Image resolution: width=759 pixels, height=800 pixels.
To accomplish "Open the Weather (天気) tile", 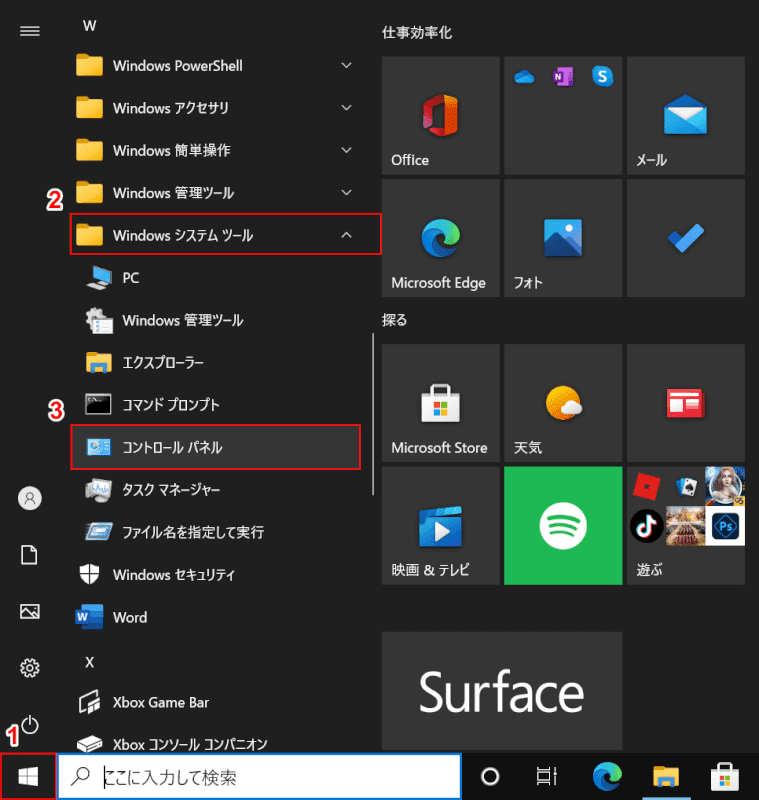I will pos(563,403).
